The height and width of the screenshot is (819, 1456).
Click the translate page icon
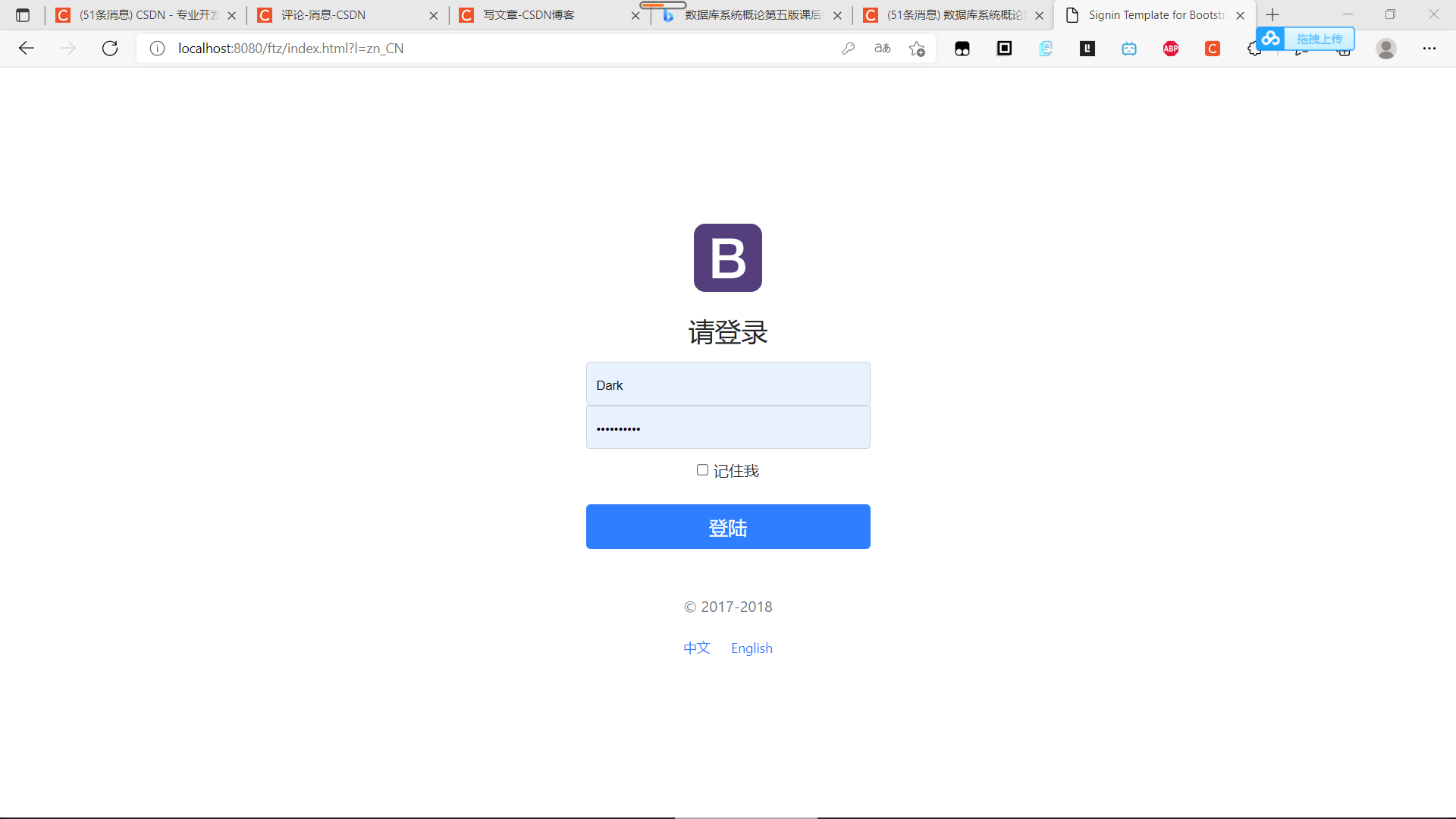(x=883, y=49)
